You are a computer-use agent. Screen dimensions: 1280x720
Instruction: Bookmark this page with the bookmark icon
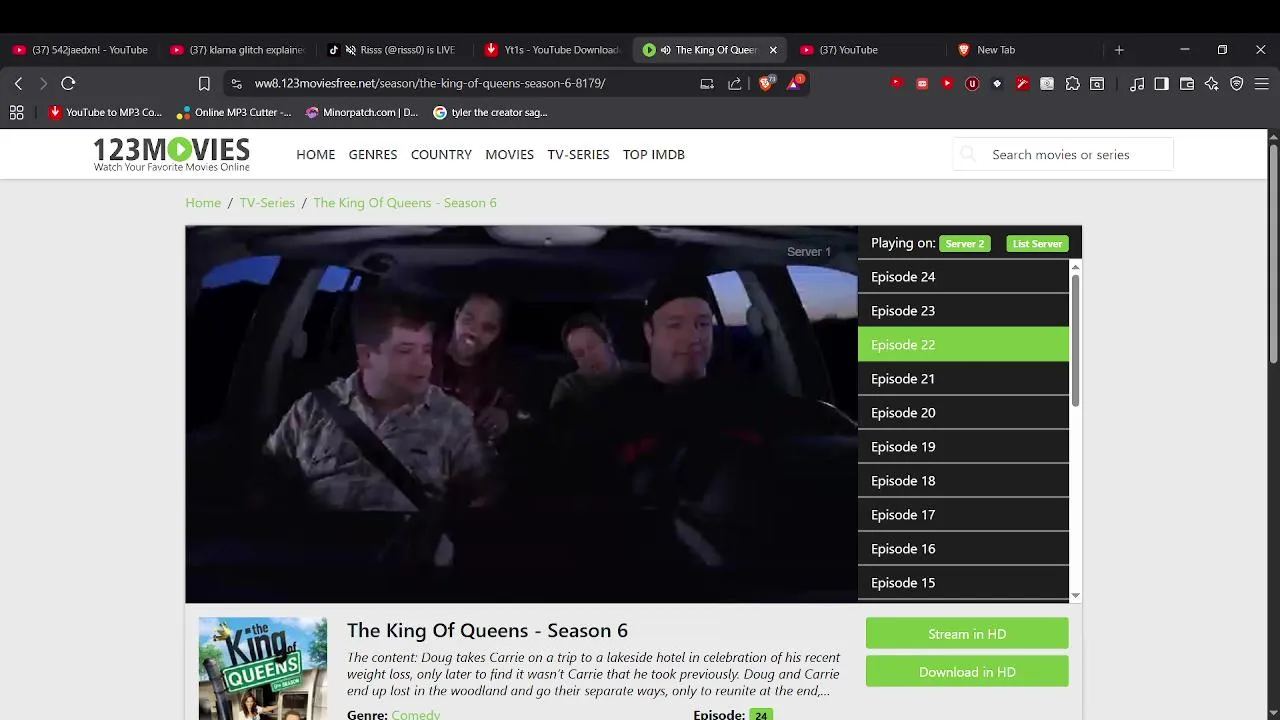204,84
